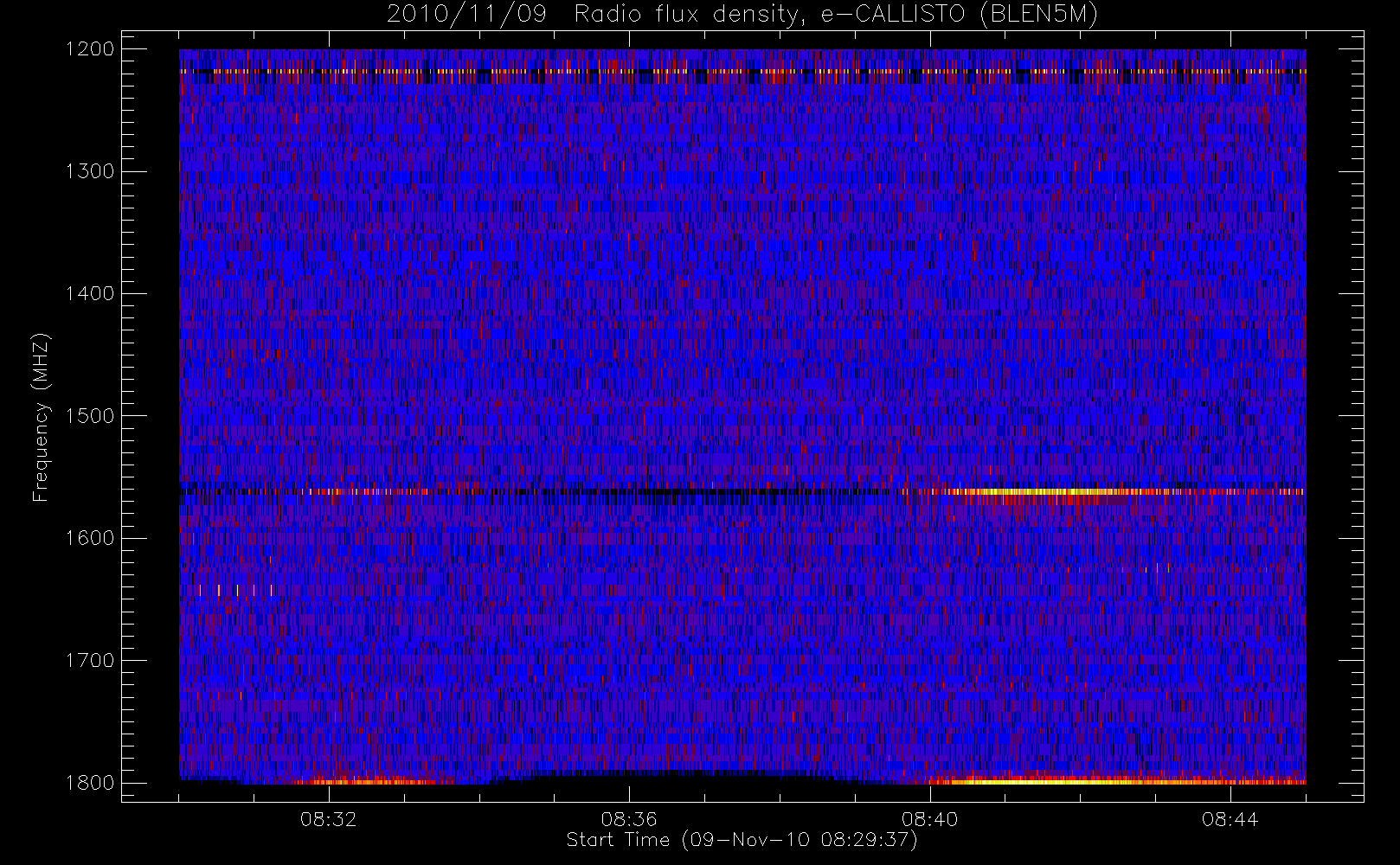This screenshot has width=1400, height=865.
Task: Click the 08:40 time tick label
Action: [x=930, y=819]
